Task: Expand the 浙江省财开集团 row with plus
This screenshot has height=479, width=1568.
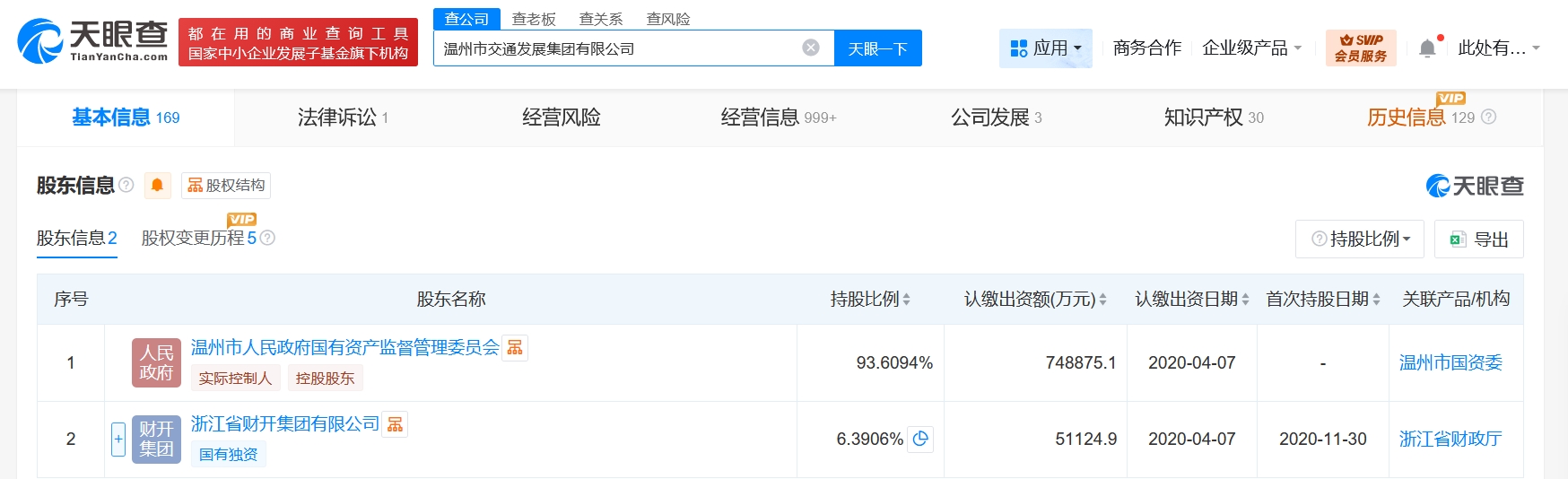Action: (118, 439)
